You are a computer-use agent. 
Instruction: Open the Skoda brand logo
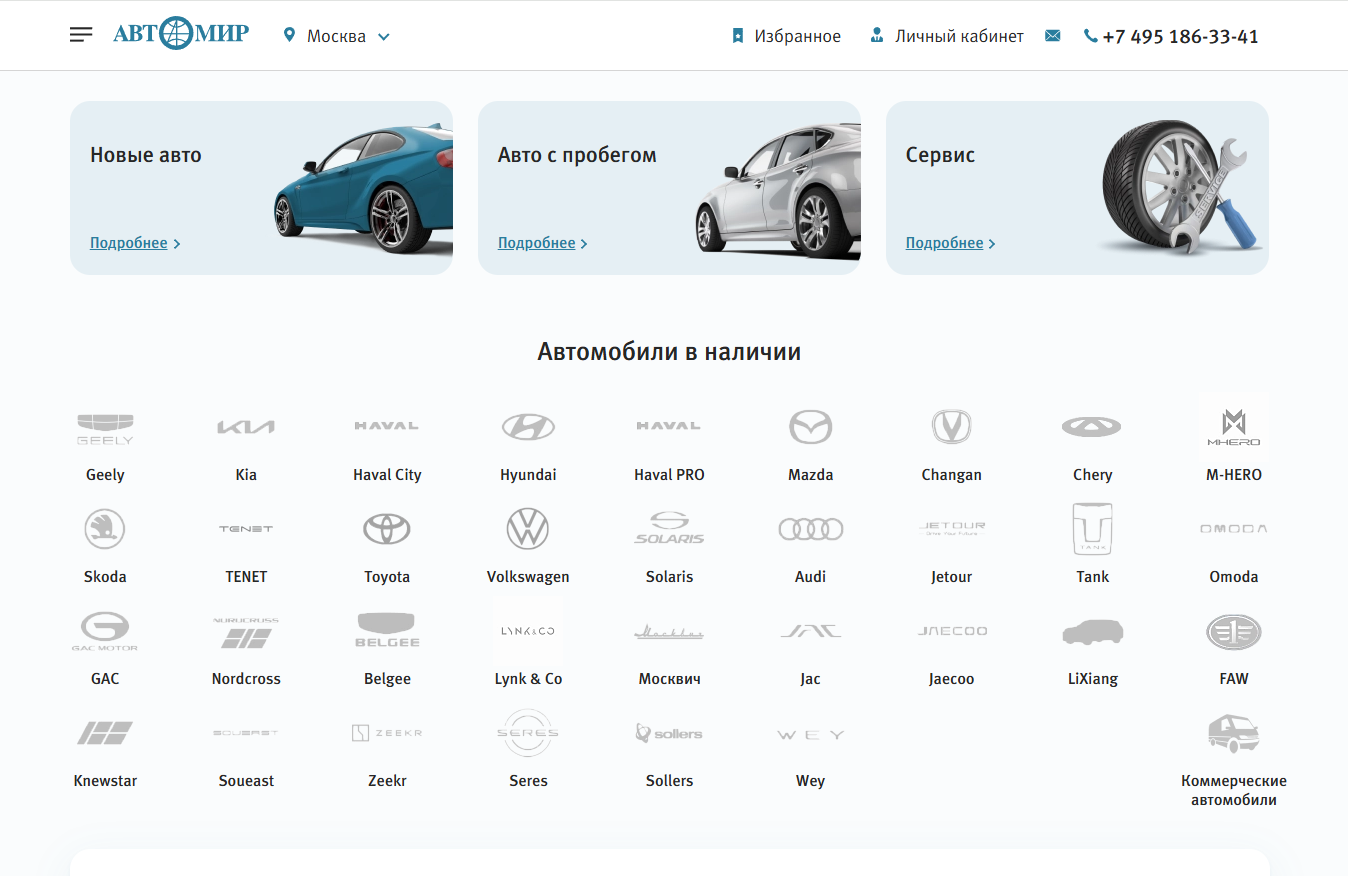(105, 529)
